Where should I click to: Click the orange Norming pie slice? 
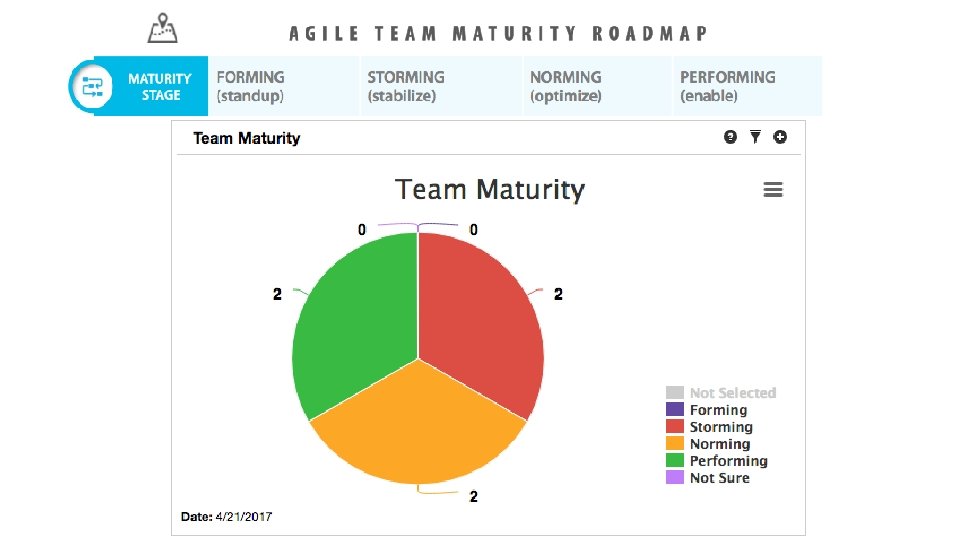tap(418, 425)
